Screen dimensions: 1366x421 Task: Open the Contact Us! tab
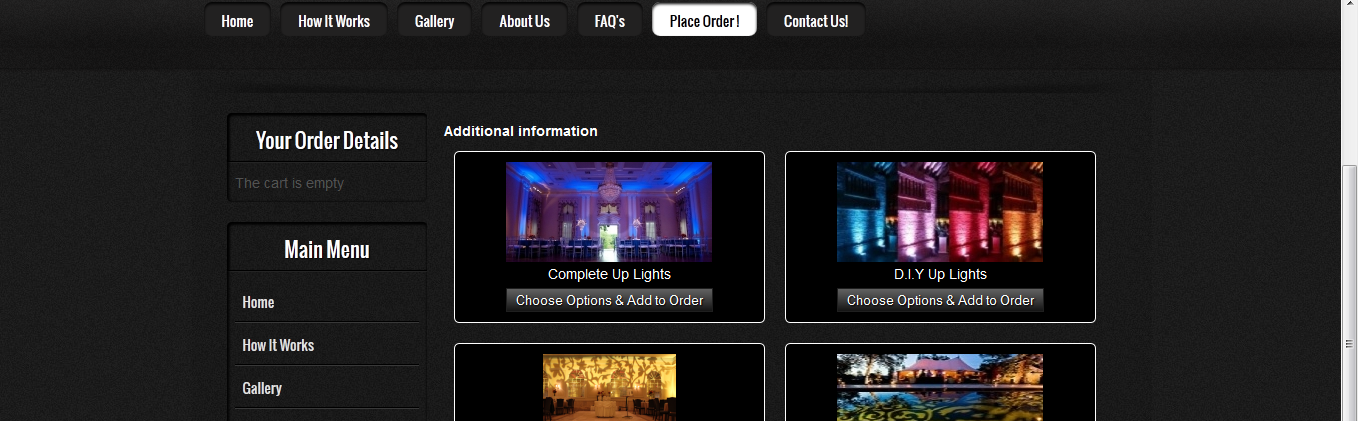pyautogui.click(x=815, y=20)
